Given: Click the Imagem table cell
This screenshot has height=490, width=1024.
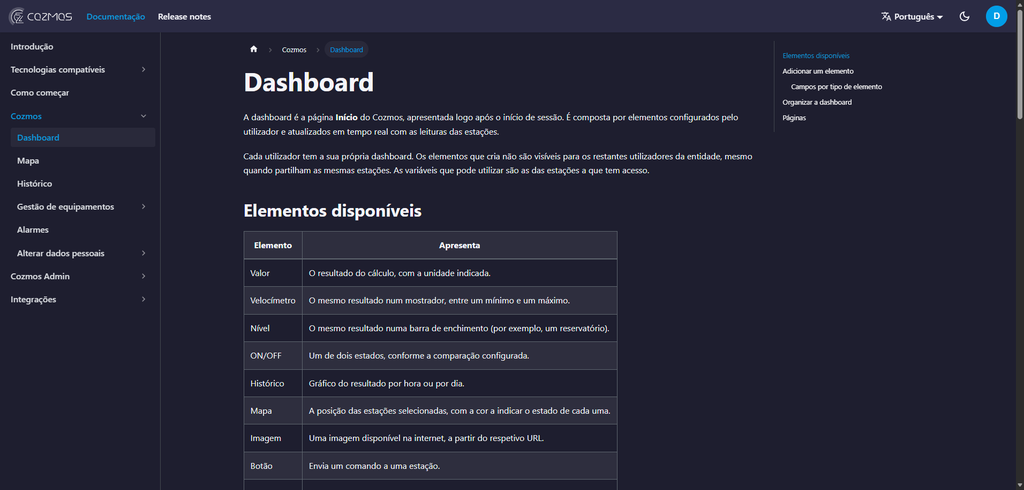Looking at the screenshot, I should click(273, 438).
